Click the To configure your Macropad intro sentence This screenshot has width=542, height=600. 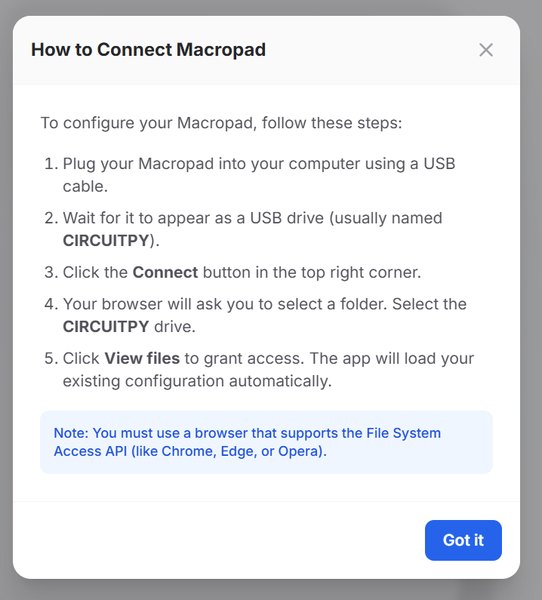click(221, 123)
